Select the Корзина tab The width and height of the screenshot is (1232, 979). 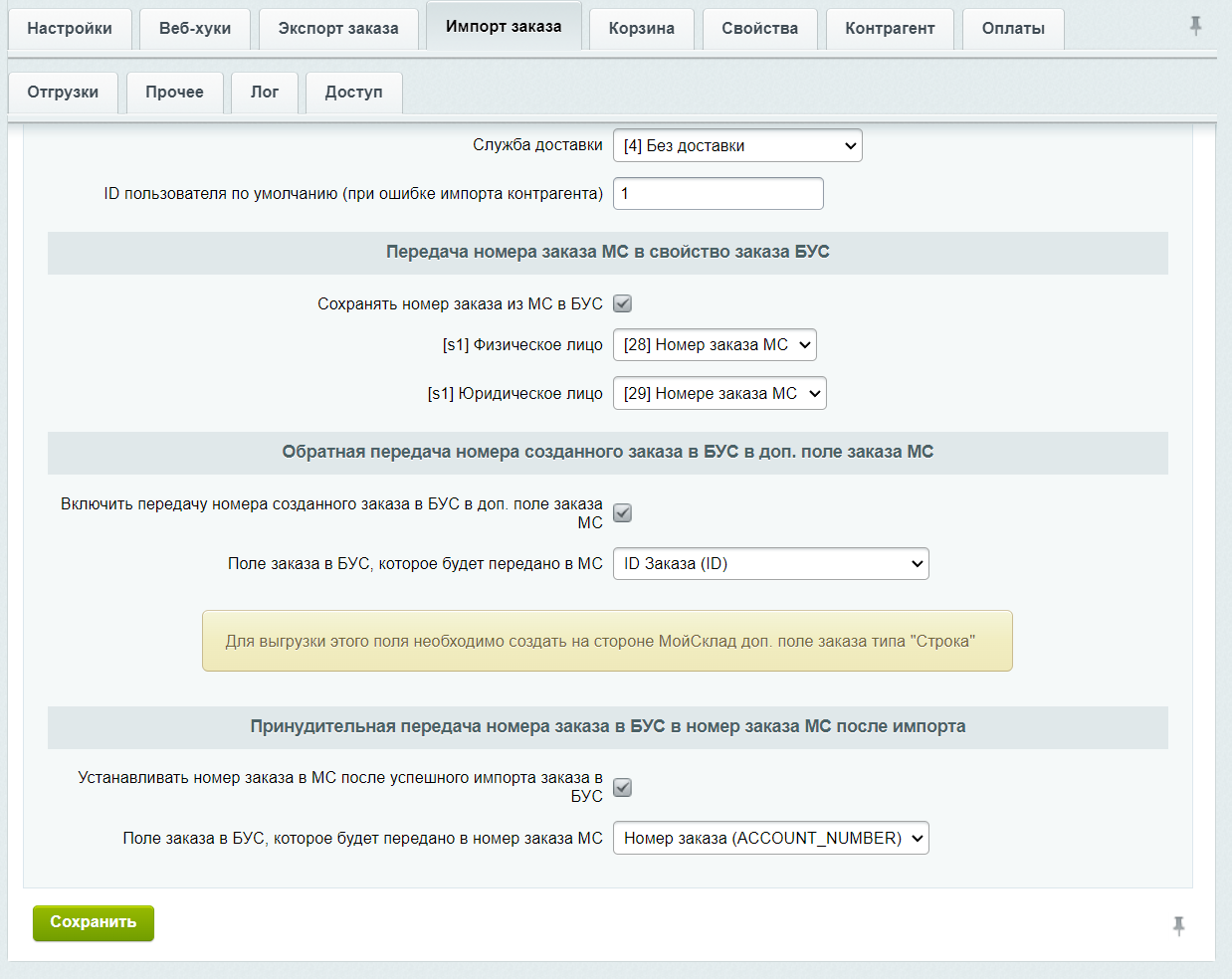click(642, 29)
